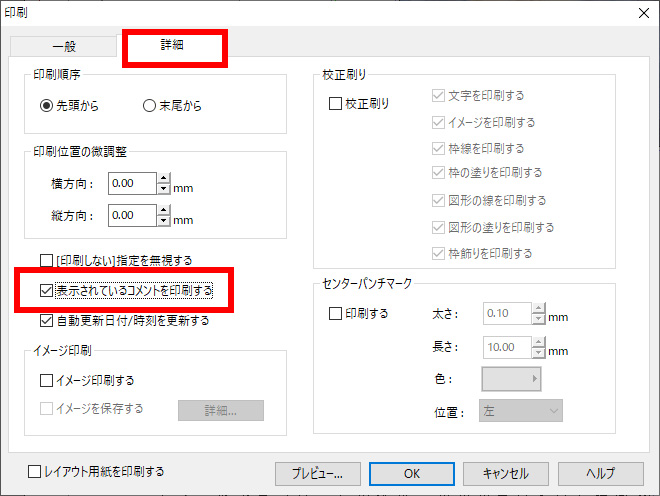Open the 位置 dropdown showing 左
The width and height of the screenshot is (660, 496).
click(521, 411)
